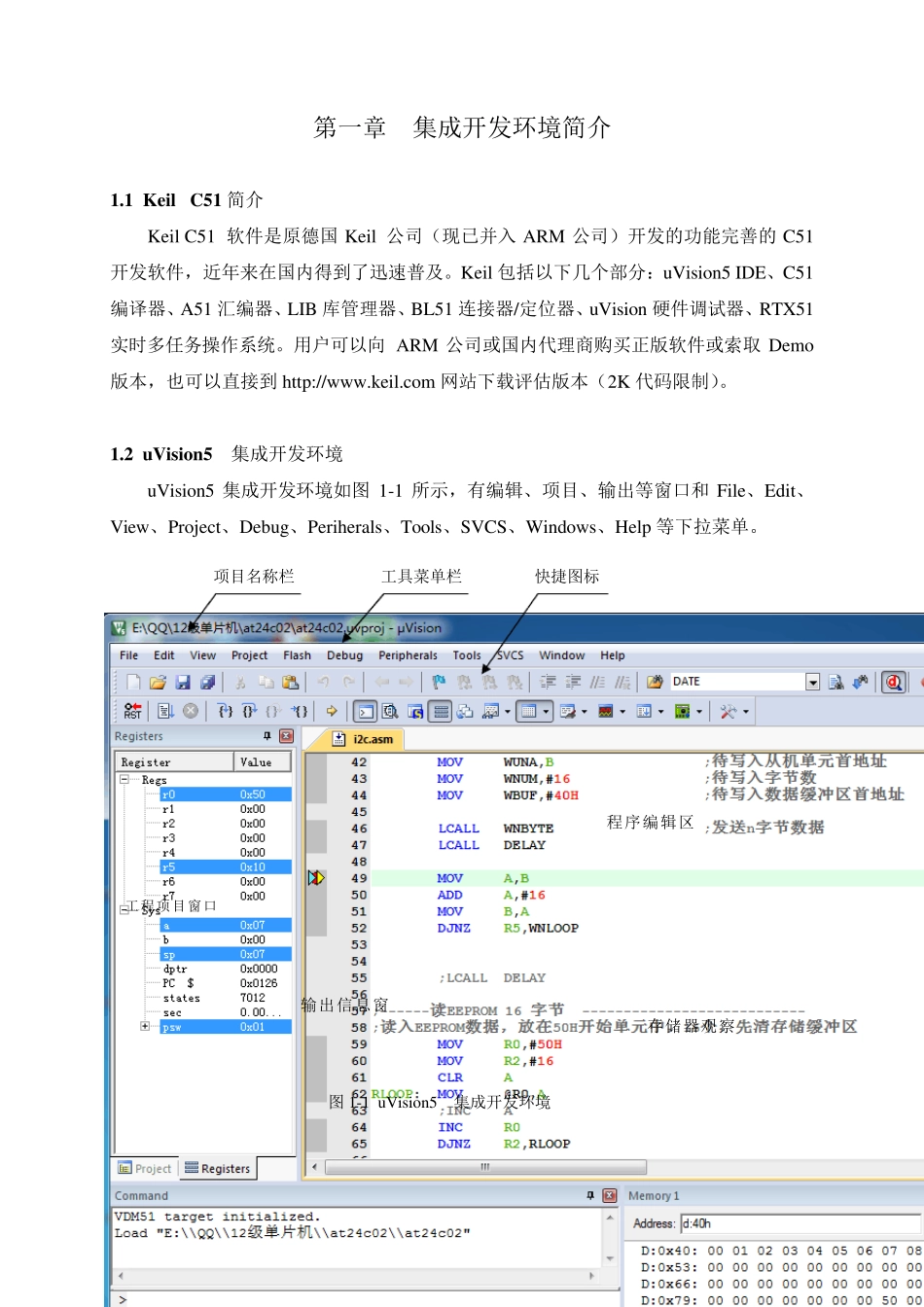Click the Paste clipboard icon
Screen dimensions: 924x1307
pyautogui.click(x=290, y=682)
